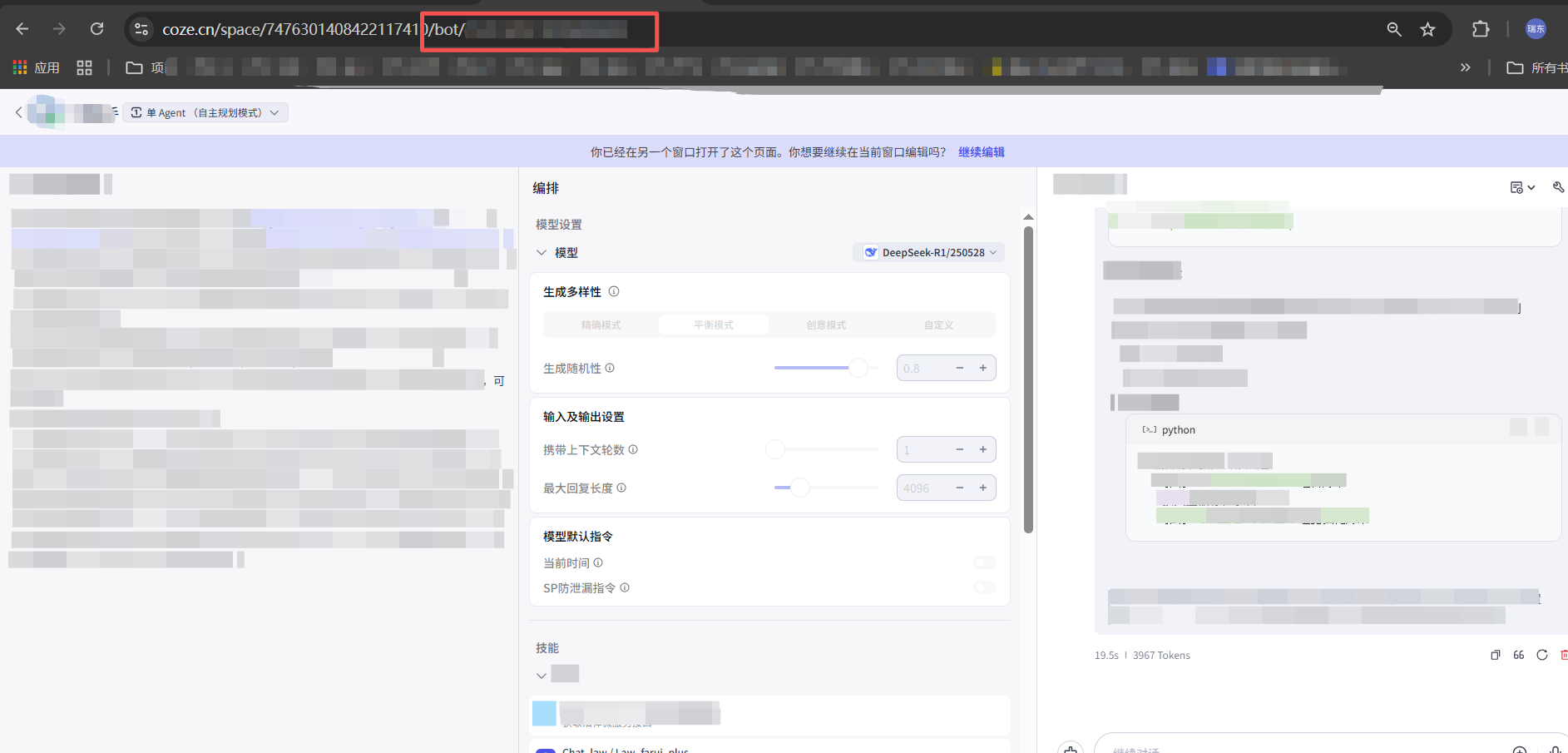
Task: Adjust the 生成随机性 slider handle
Action: (858, 368)
